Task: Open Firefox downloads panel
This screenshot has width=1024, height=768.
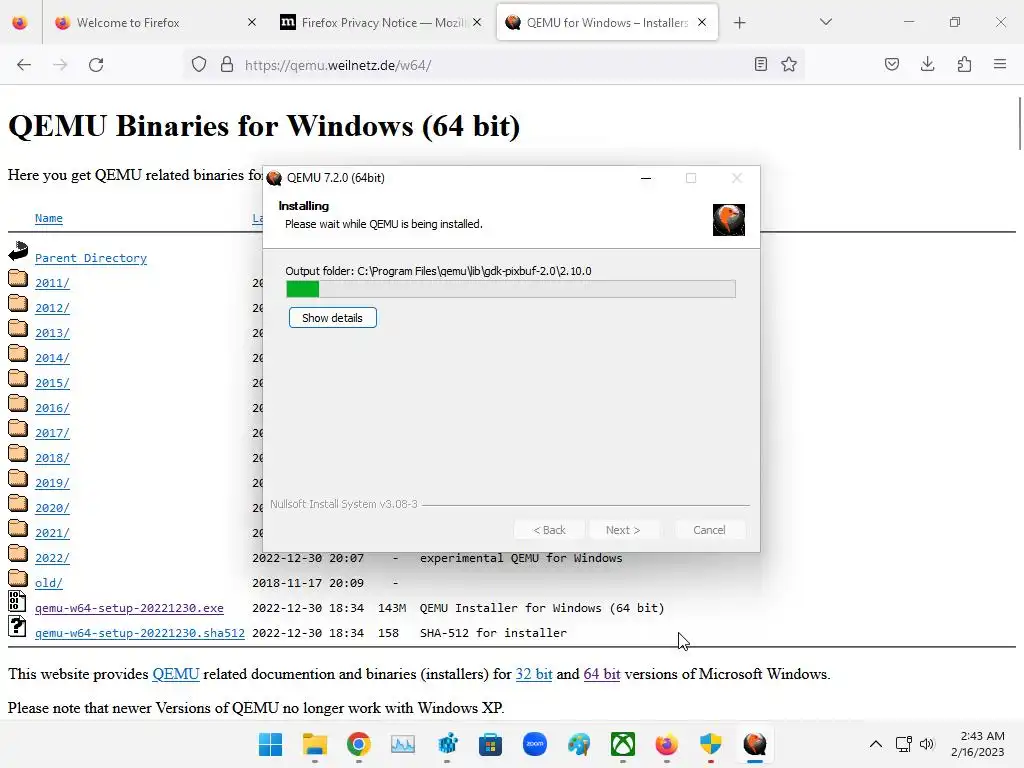Action: pyautogui.click(x=927, y=64)
